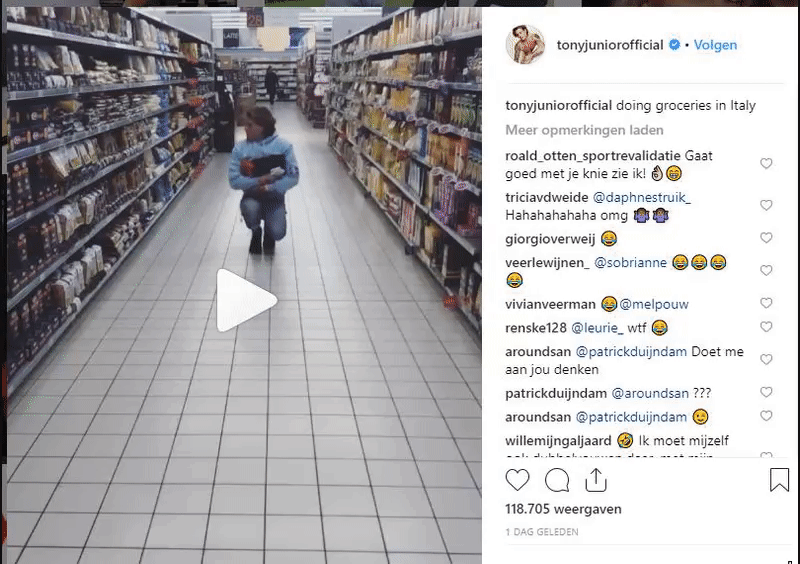The height and width of the screenshot is (564, 800).
Task: Open the @daphnestruik_ mention
Action: pos(642,198)
